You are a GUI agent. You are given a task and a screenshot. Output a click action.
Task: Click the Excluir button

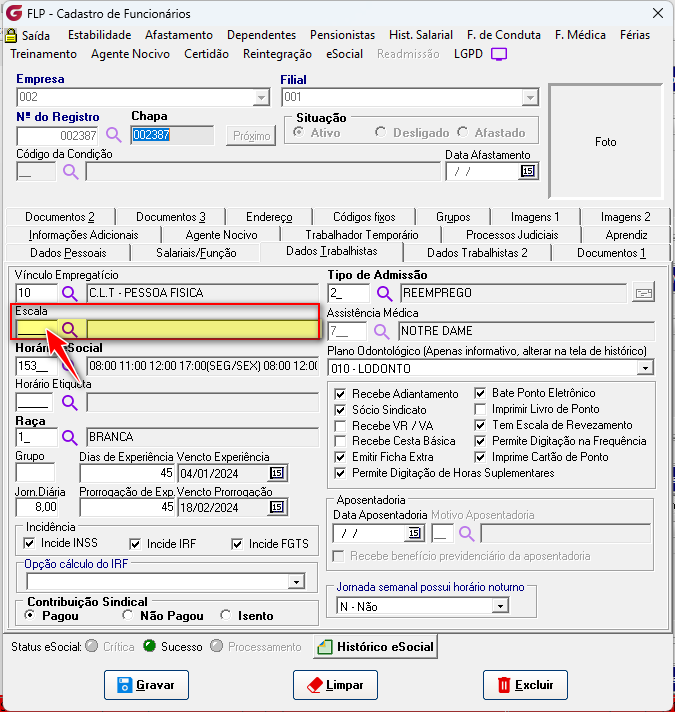525,685
